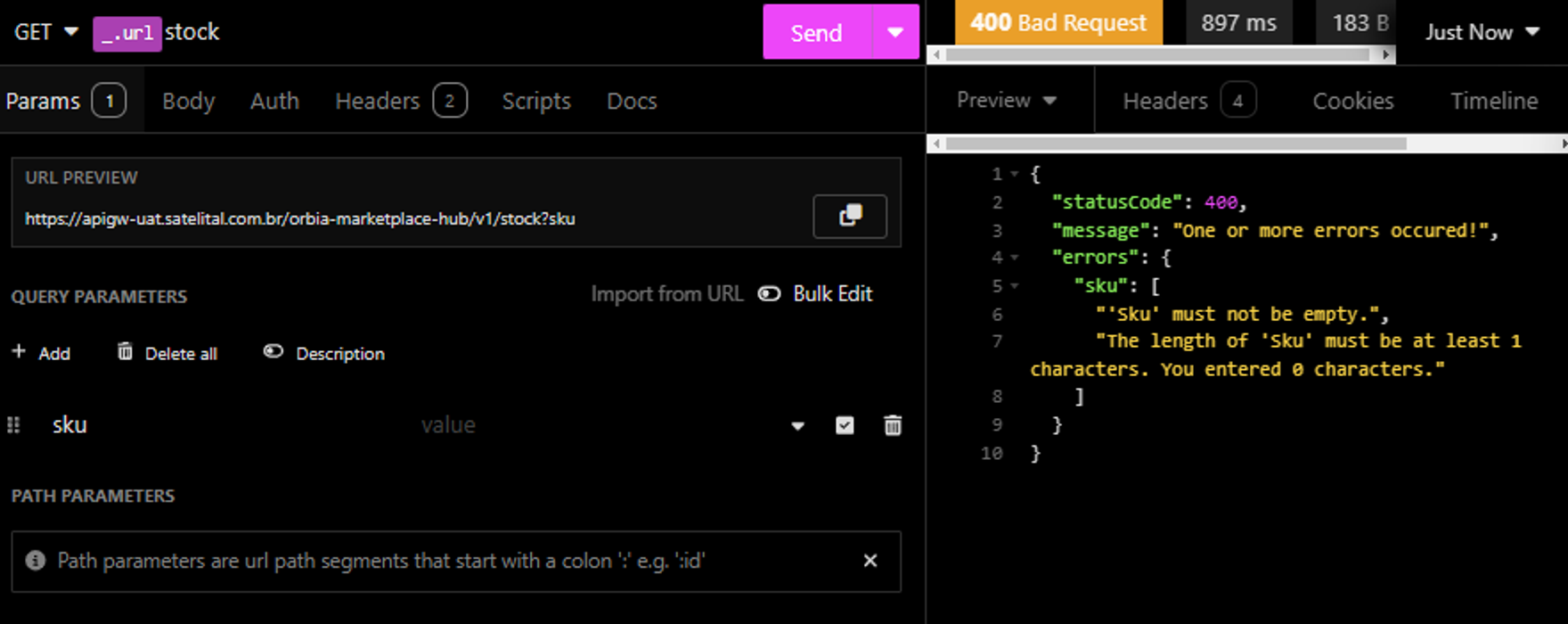This screenshot has width=1568, height=624.
Task: Open the Preview mode dropdown
Action: 1006,101
